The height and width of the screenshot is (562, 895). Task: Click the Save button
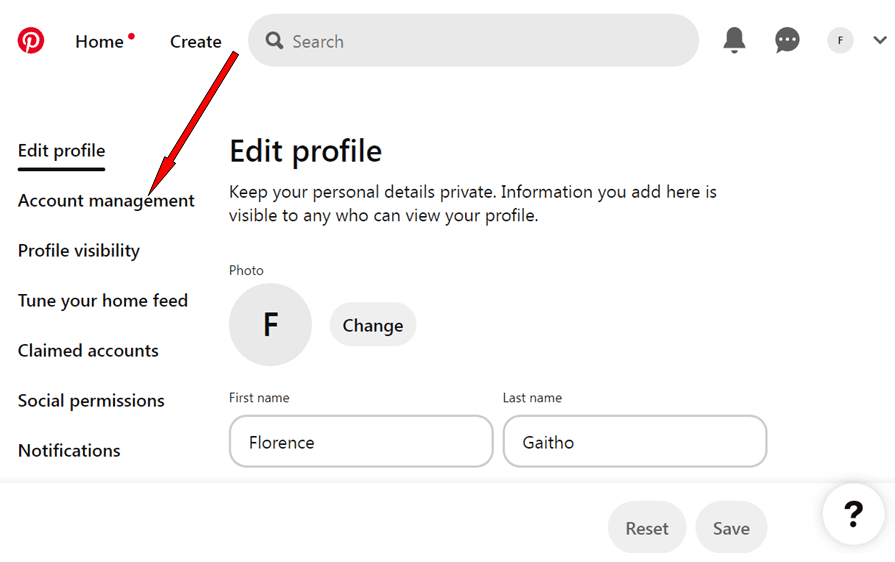(x=731, y=528)
